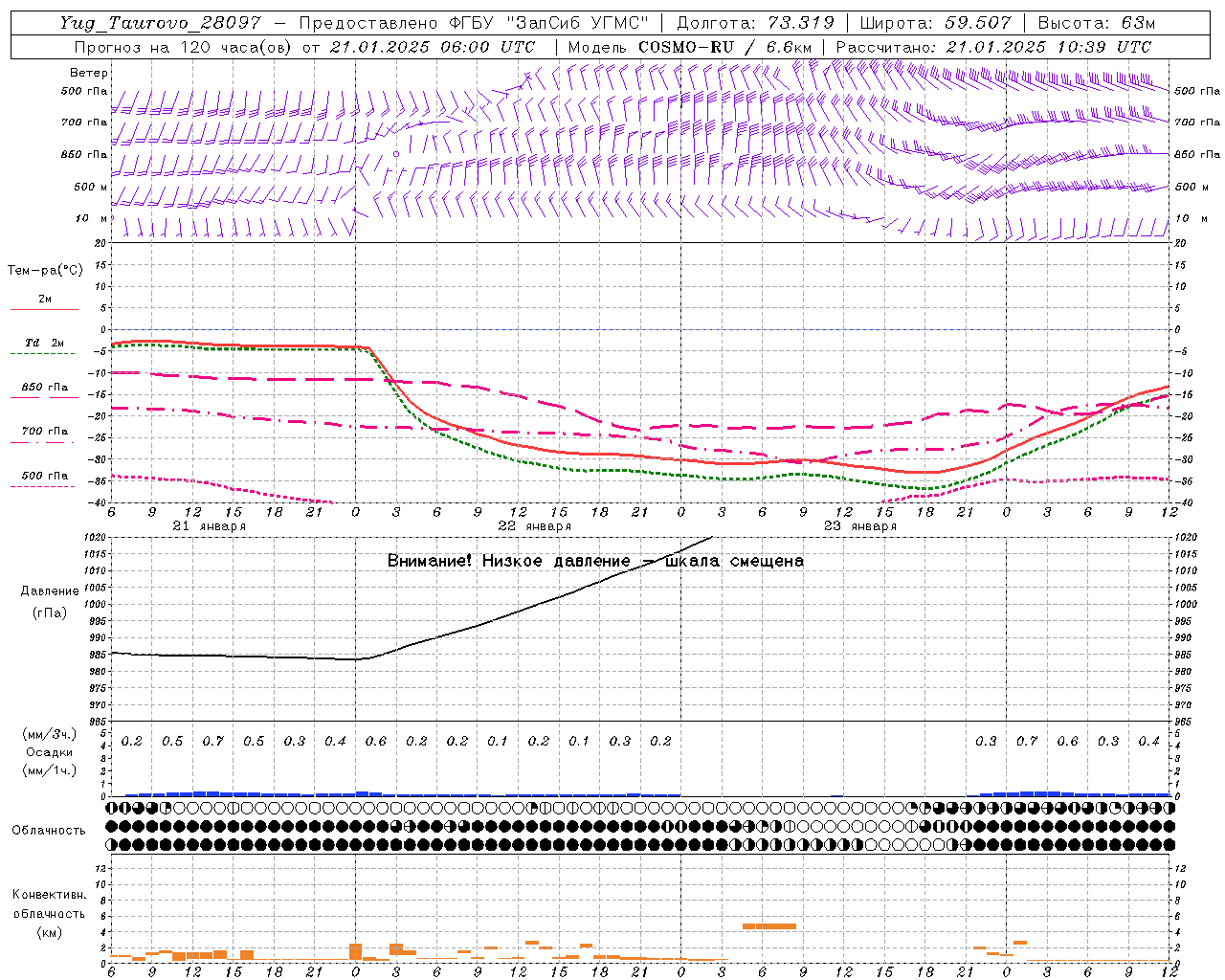Click the Конвективн. облачность (км) label
The height and width of the screenshot is (980, 1225).
pos(49,914)
